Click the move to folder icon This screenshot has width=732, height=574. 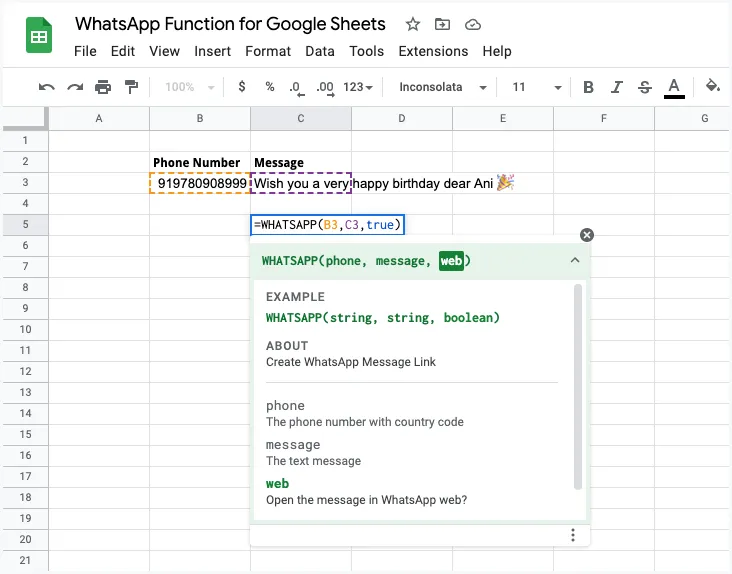443,24
